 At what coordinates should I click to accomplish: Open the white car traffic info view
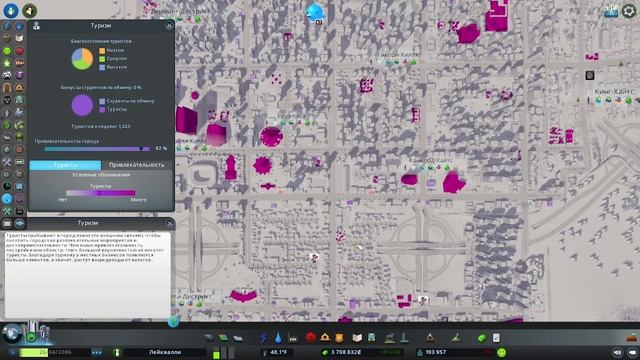[7, 76]
